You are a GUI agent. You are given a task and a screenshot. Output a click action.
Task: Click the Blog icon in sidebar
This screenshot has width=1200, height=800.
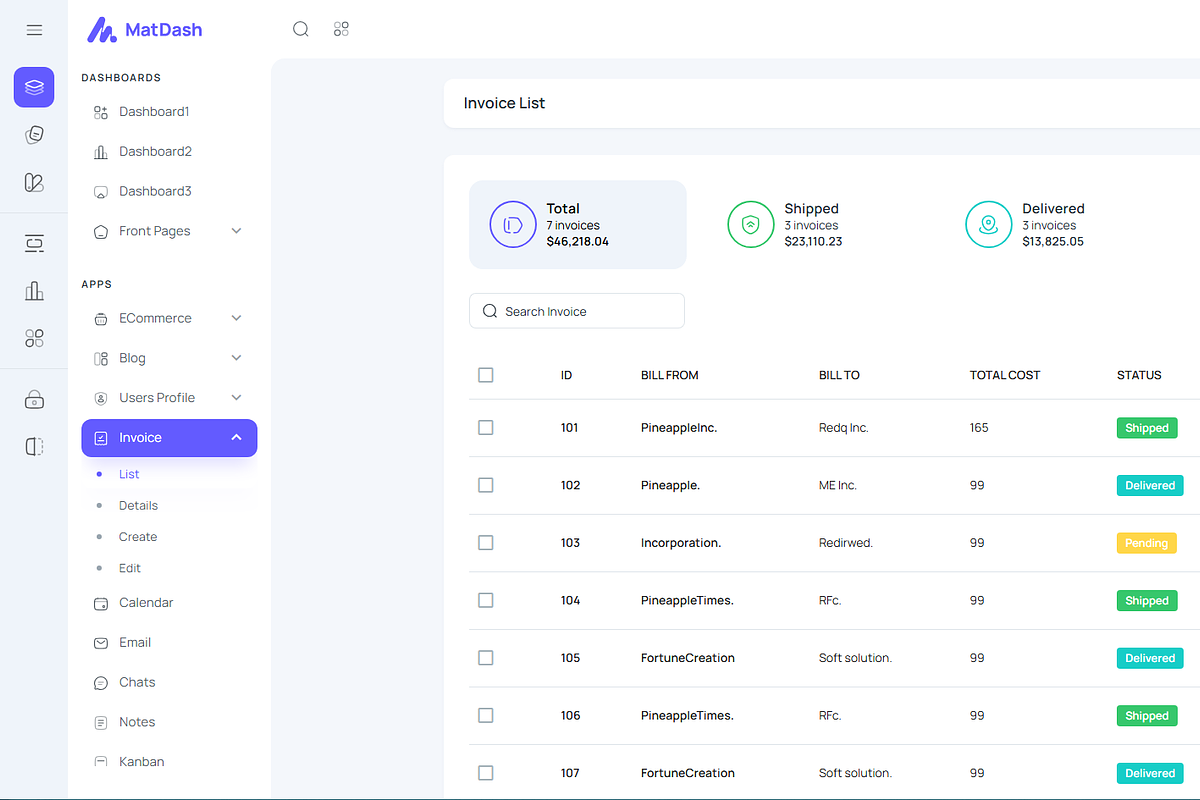[100, 358]
